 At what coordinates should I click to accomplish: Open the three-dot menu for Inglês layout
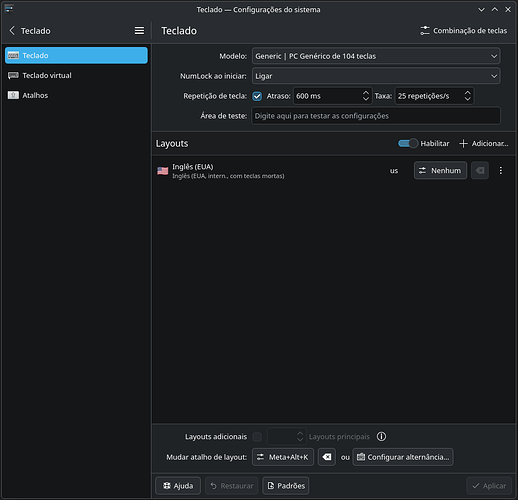[x=500, y=171]
